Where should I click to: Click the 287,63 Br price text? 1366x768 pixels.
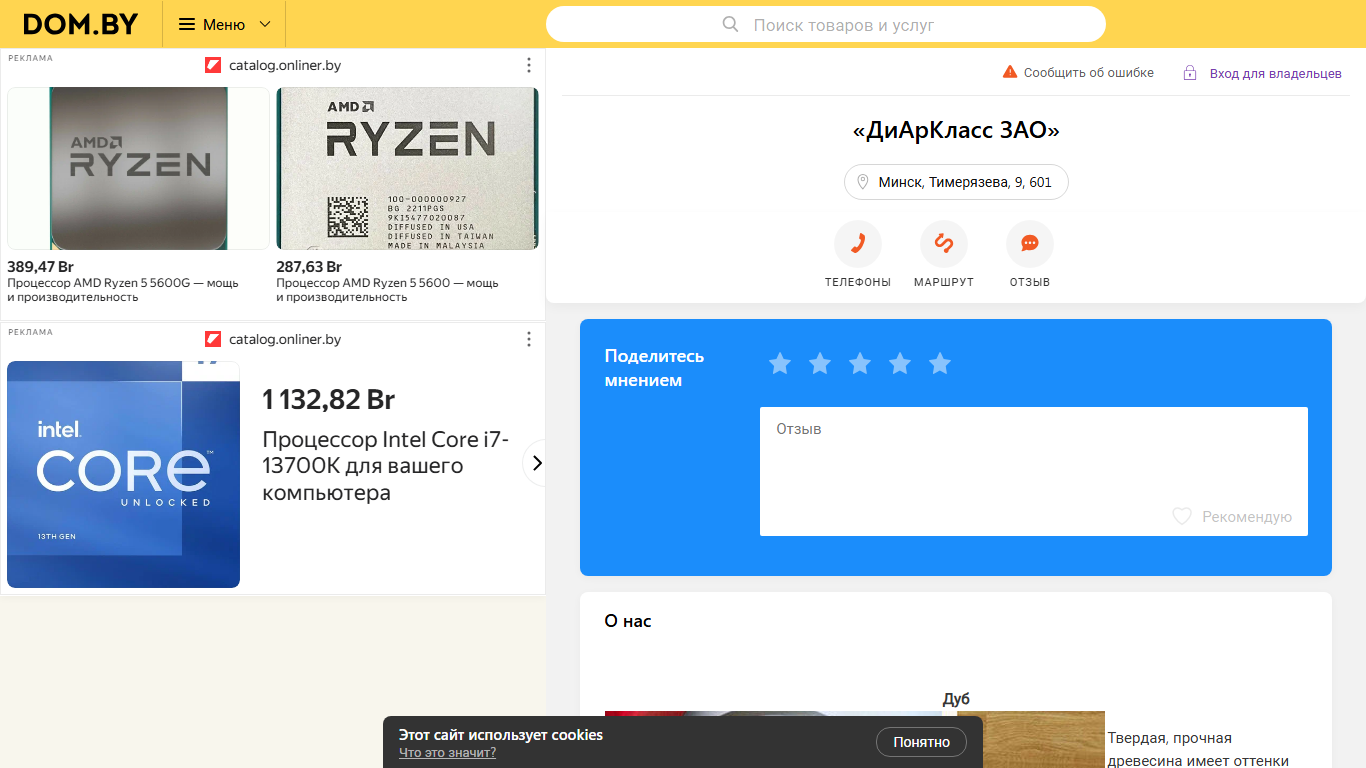(309, 267)
